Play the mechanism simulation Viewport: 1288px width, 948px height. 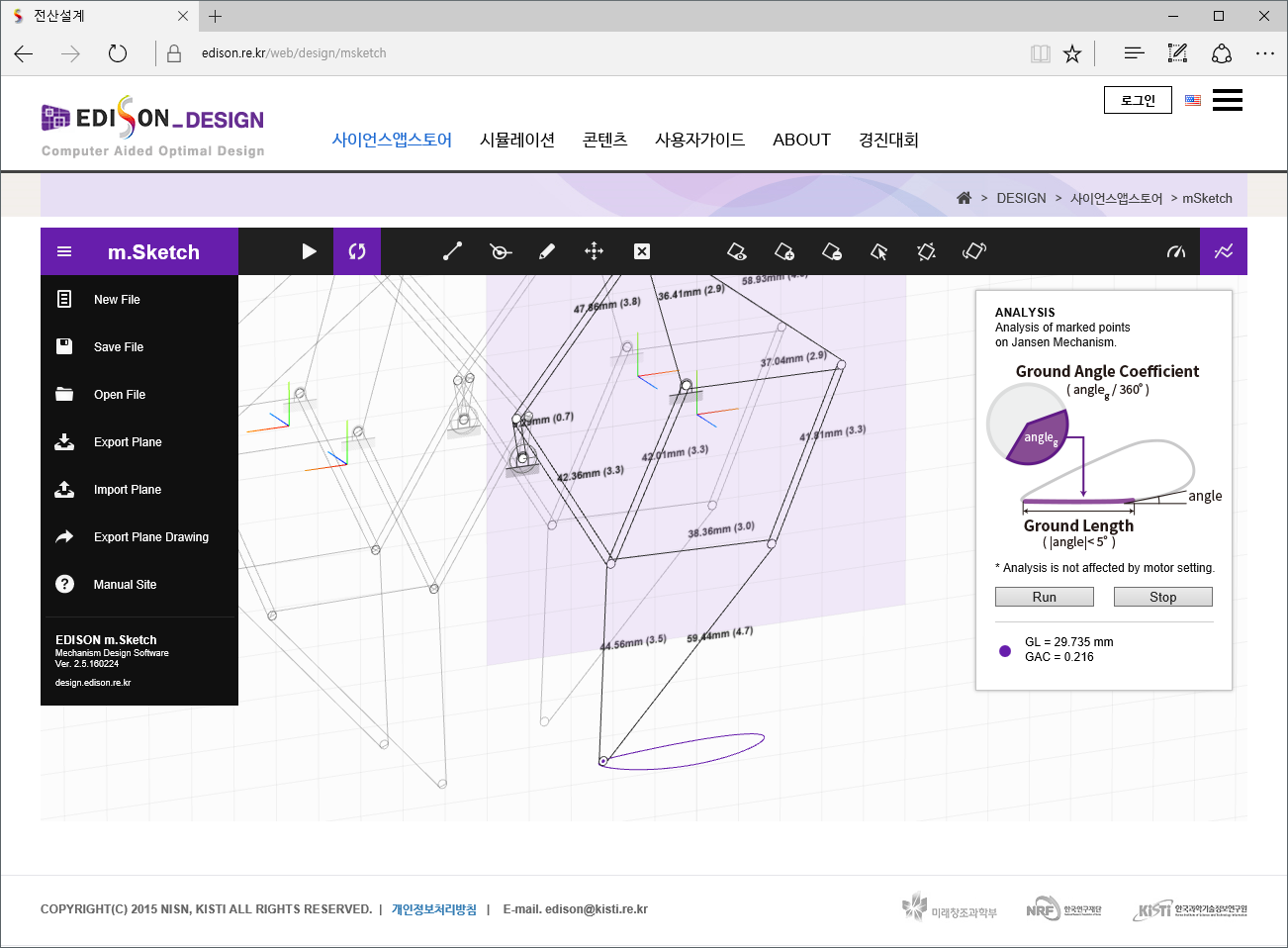(309, 251)
